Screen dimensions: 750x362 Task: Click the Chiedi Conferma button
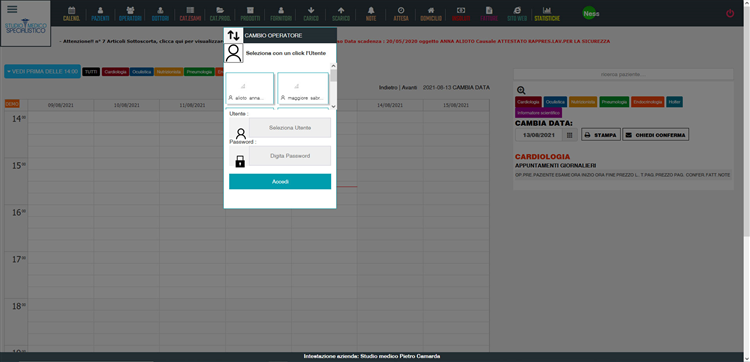pos(656,135)
